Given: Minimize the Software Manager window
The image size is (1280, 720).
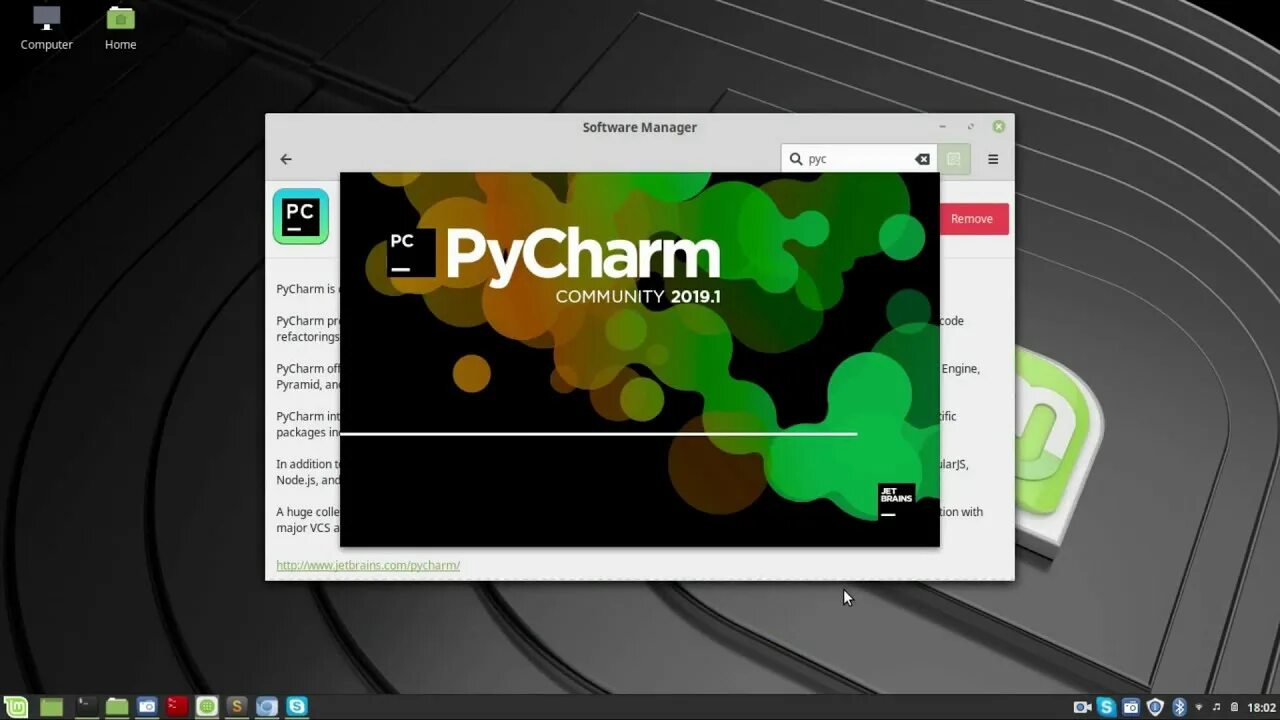Looking at the screenshot, I should coord(942,127).
